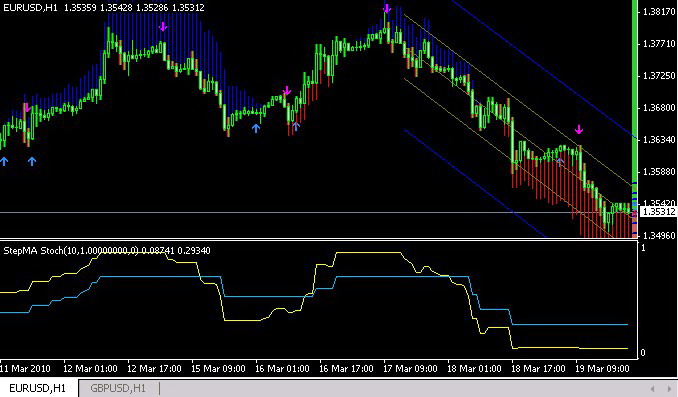Click the green vertical bar beside price scale

[634, 91]
